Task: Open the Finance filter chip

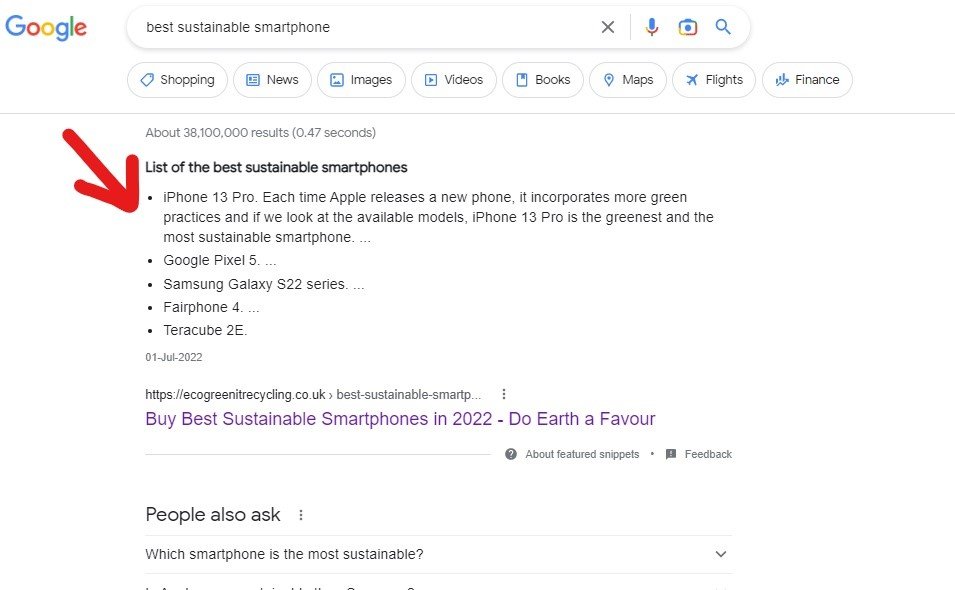Action: point(807,80)
